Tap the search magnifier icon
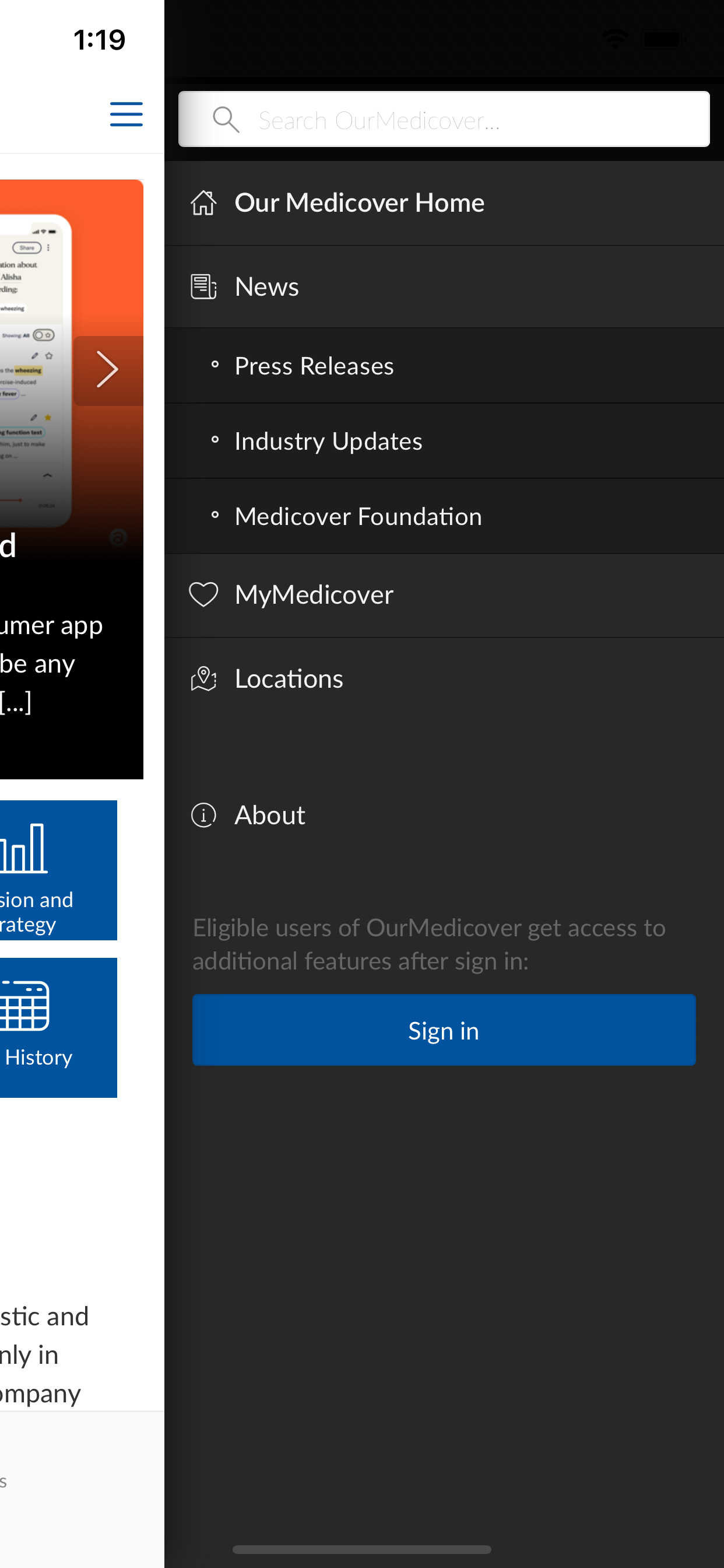 226,120
